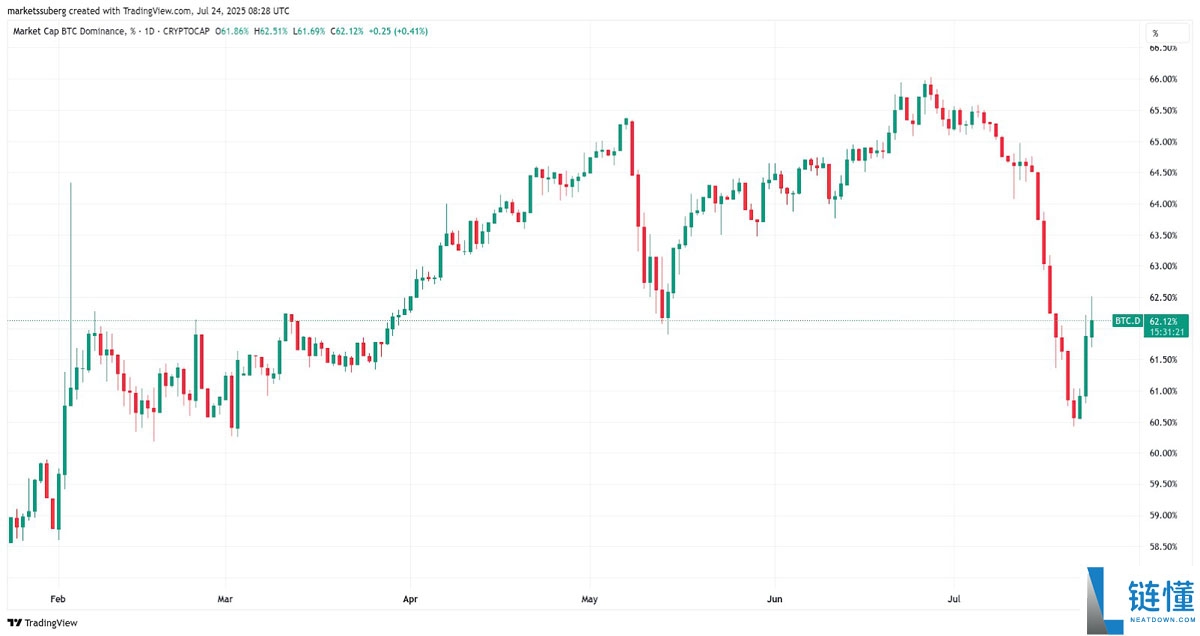Click the NEATDOWN.COM watermark logo
This screenshot has height=636, width=1200.
[x=1140, y=600]
